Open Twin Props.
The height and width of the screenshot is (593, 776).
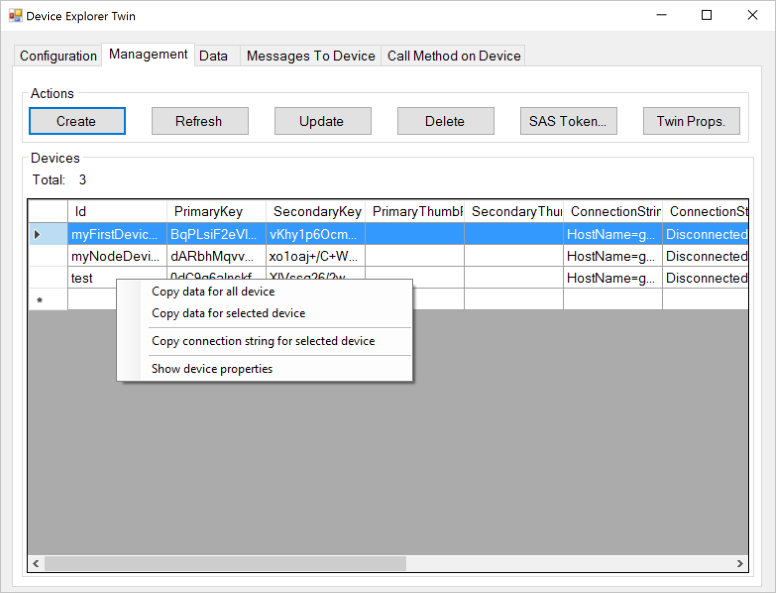(691, 121)
